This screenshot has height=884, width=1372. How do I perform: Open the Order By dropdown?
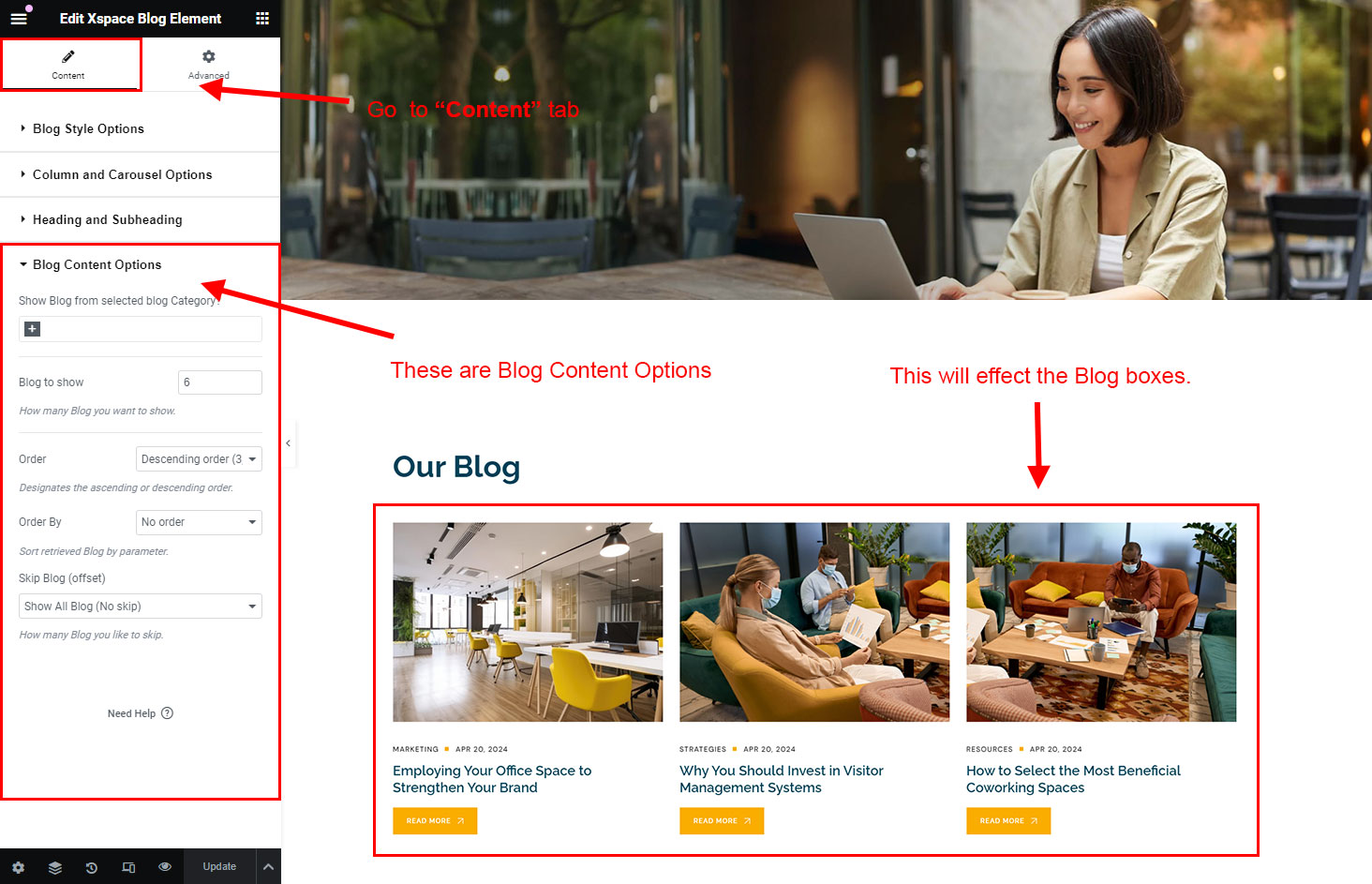pyautogui.click(x=199, y=522)
